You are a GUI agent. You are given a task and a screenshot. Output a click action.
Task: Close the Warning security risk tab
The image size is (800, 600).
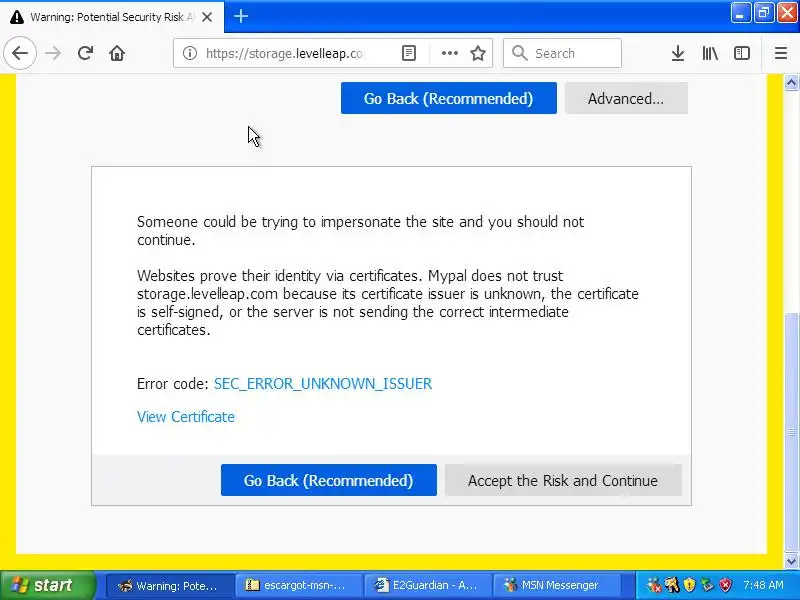[x=207, y=17]
